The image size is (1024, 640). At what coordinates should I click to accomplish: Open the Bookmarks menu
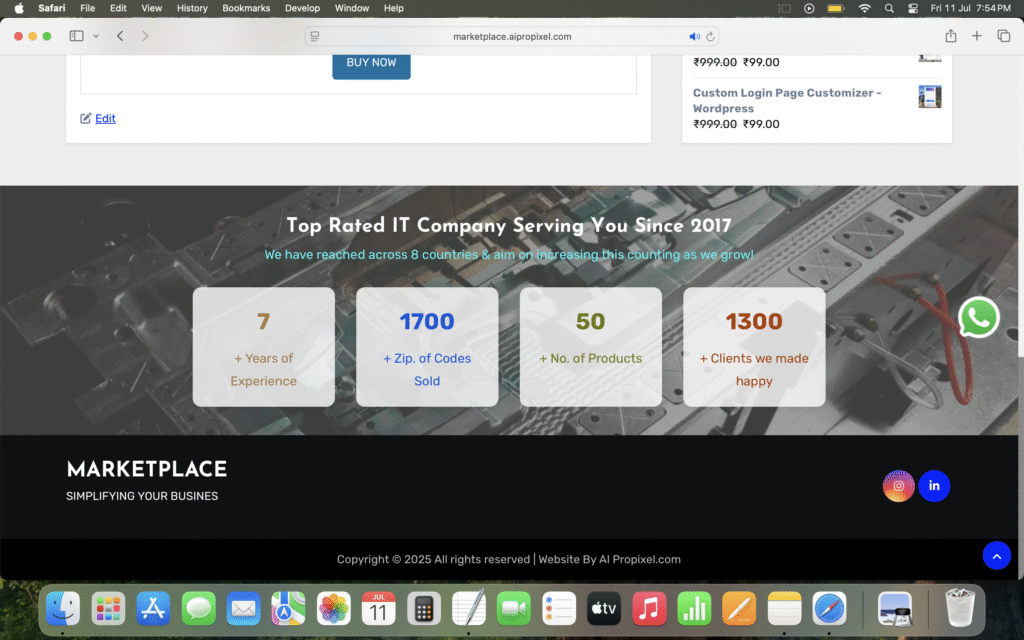pyautogui.click(x=245, y=8)
